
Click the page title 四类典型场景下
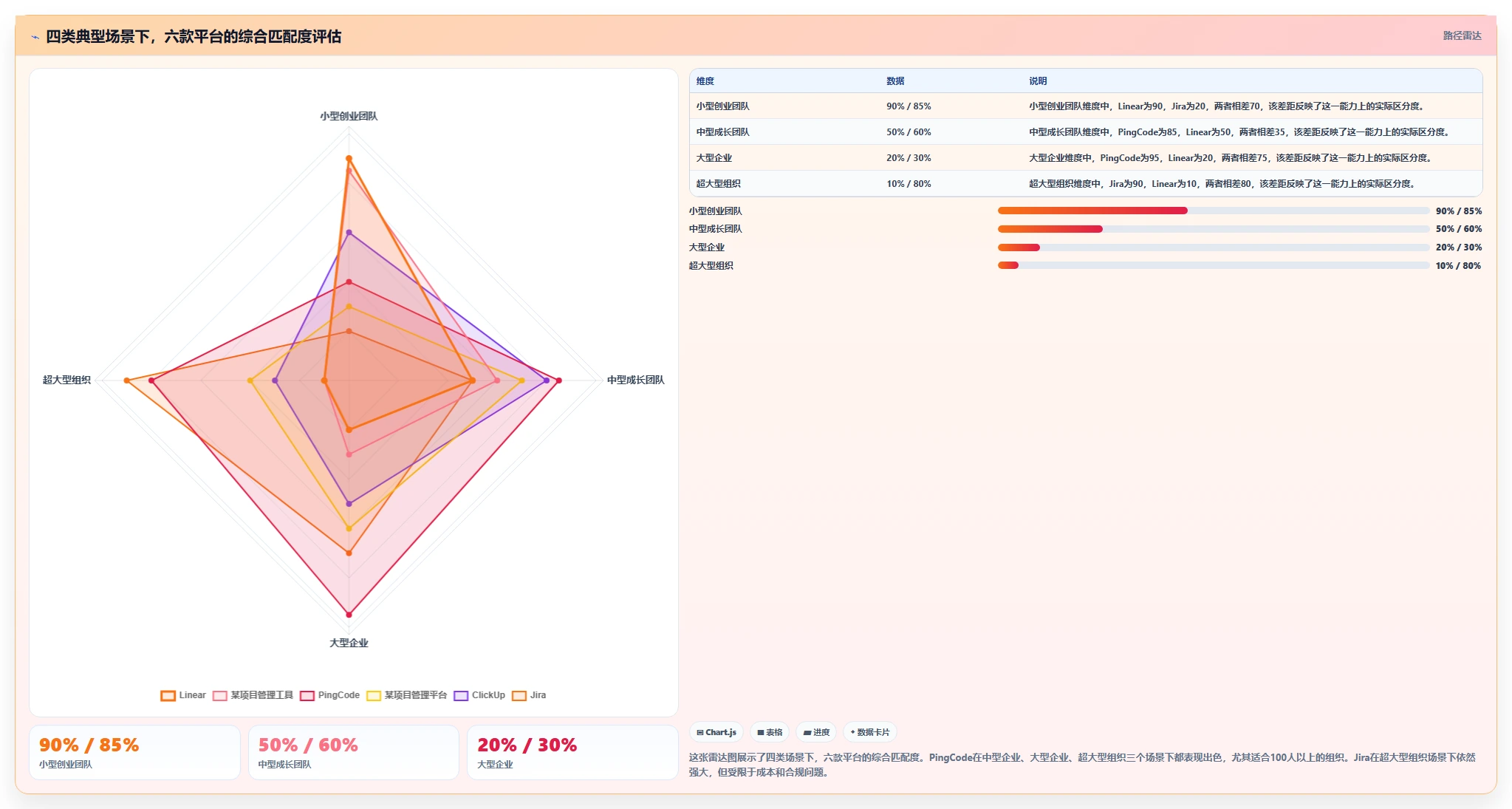coord(194,37)
